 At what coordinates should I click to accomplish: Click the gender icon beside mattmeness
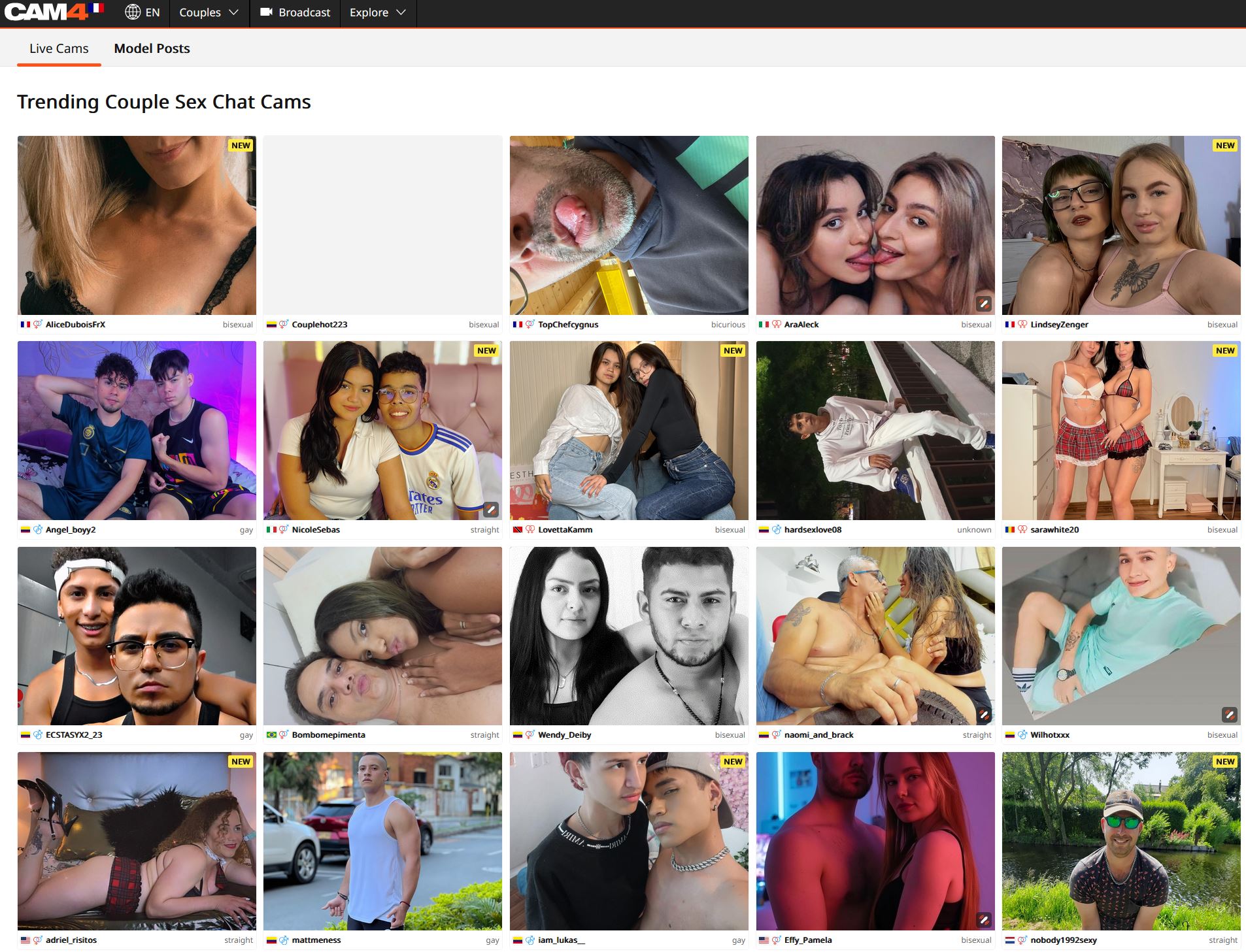coord(284,940)
